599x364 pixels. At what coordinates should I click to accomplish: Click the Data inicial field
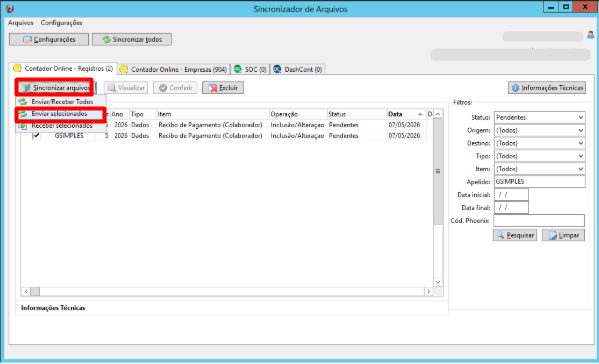[511, 195]
